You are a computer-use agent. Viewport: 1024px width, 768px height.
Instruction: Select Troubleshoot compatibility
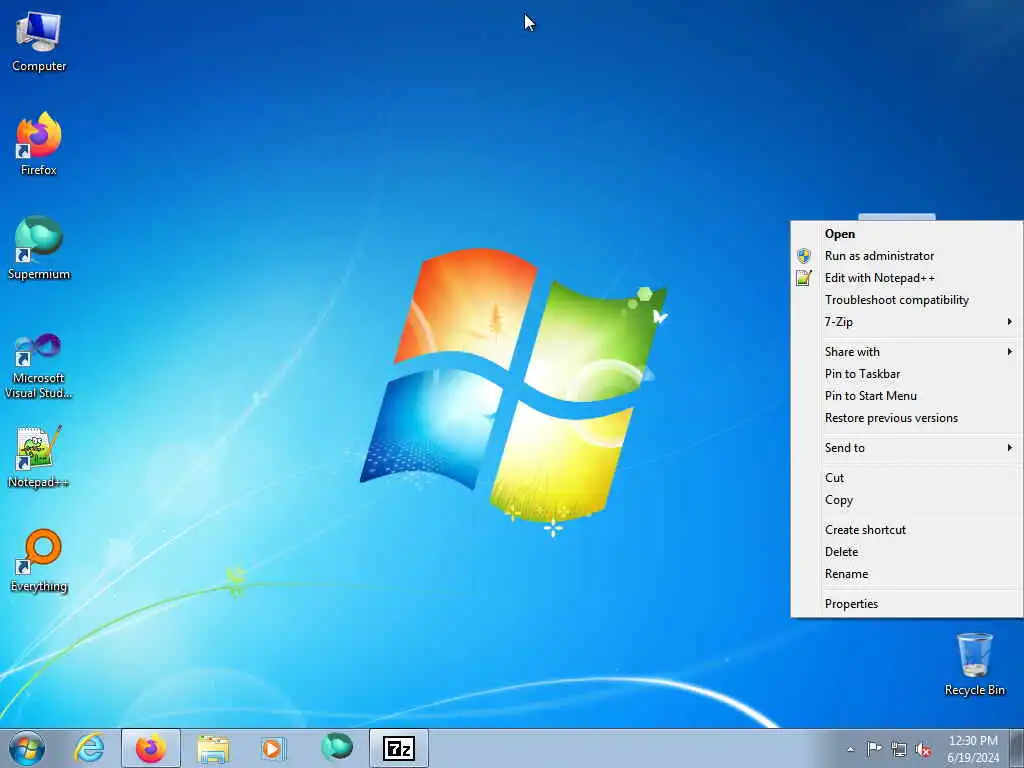[x=906, y=300]
